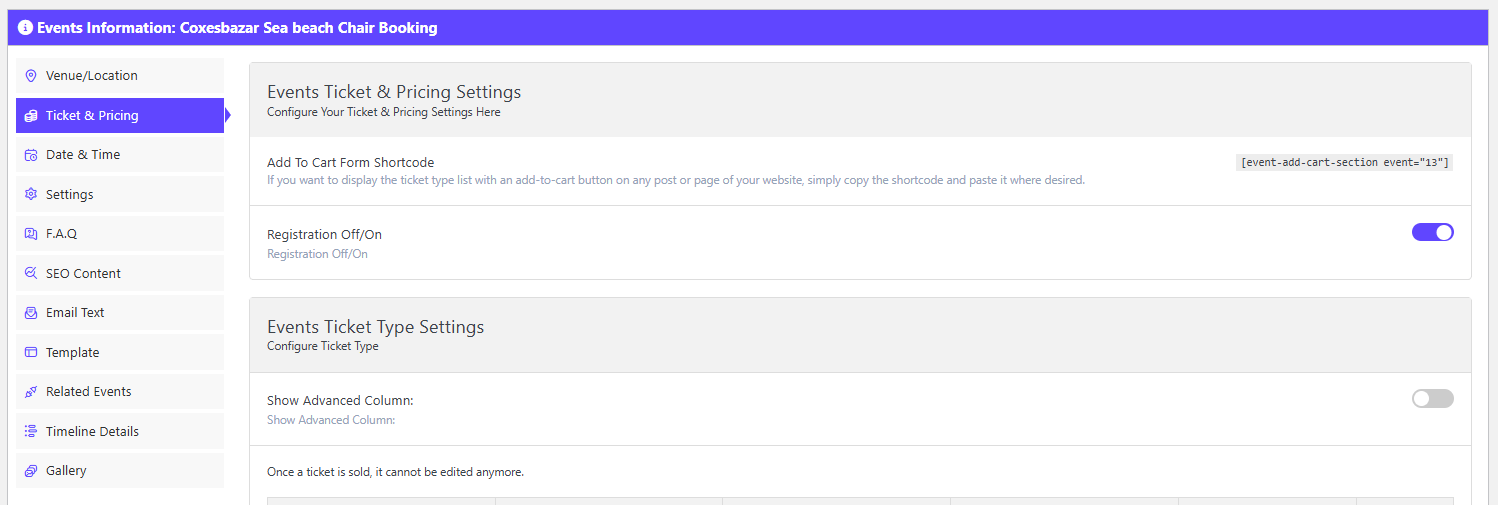Click the Gallery images icon
This screenshot has width=1498, height=505.
pyautogui.click(x=31, y=471)
